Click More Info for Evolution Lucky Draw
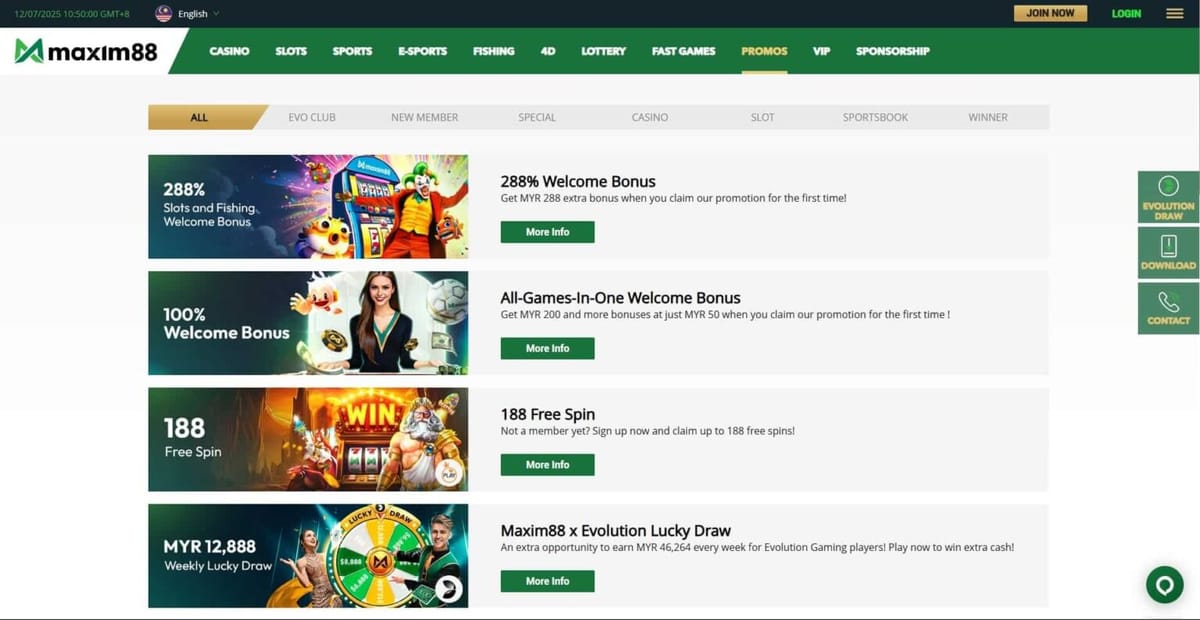Screen dimensions: 1200x620 [x=547, y=581]
